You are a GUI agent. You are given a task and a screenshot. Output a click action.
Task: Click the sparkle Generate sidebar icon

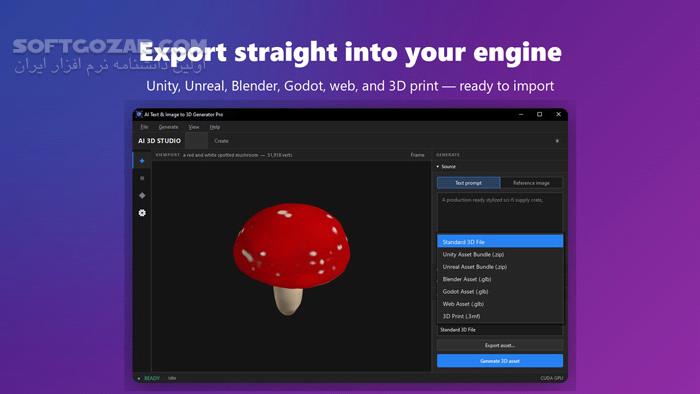pyautogui.click(x=142, y=161)
